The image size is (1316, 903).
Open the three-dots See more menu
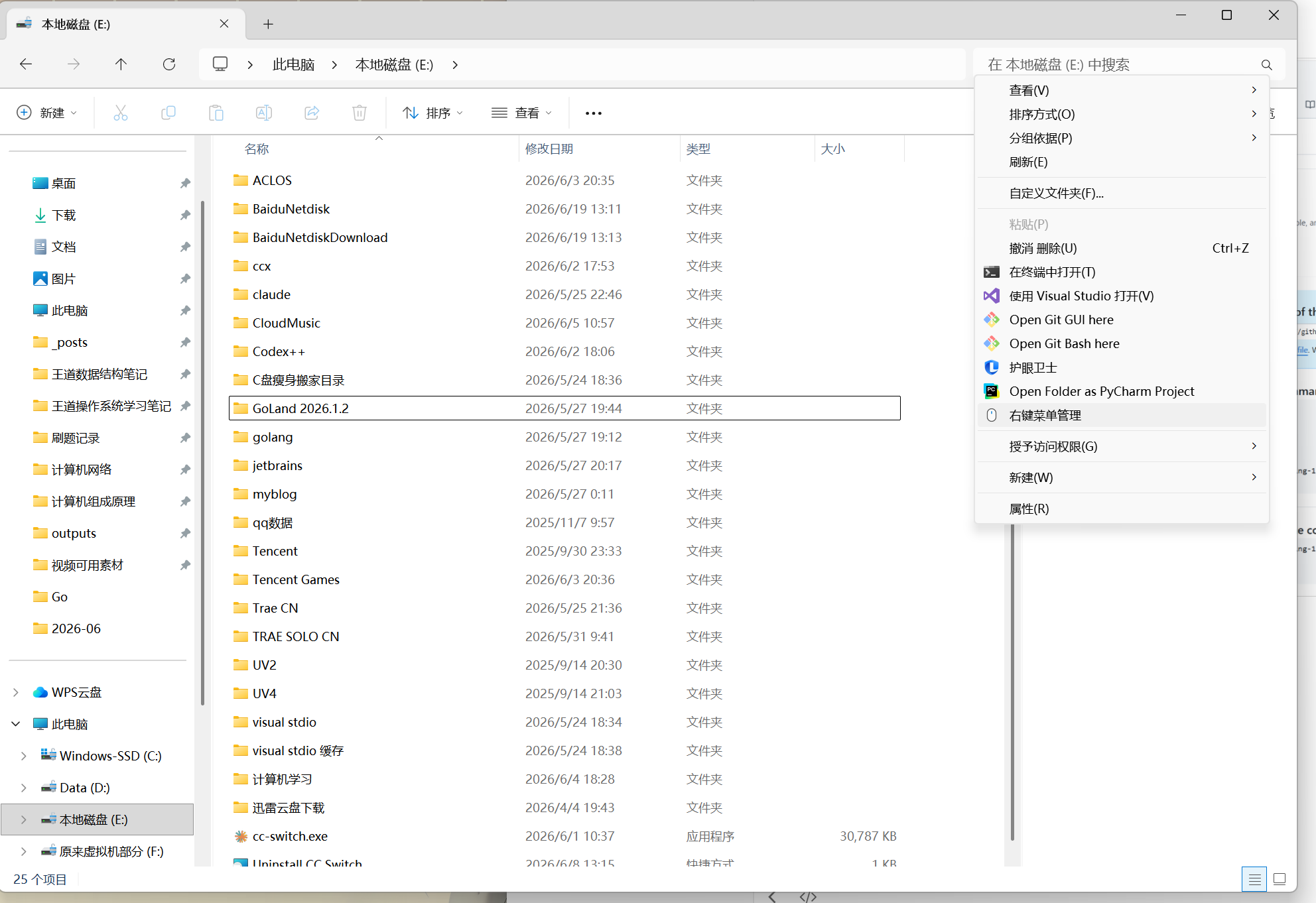(594, 113)
